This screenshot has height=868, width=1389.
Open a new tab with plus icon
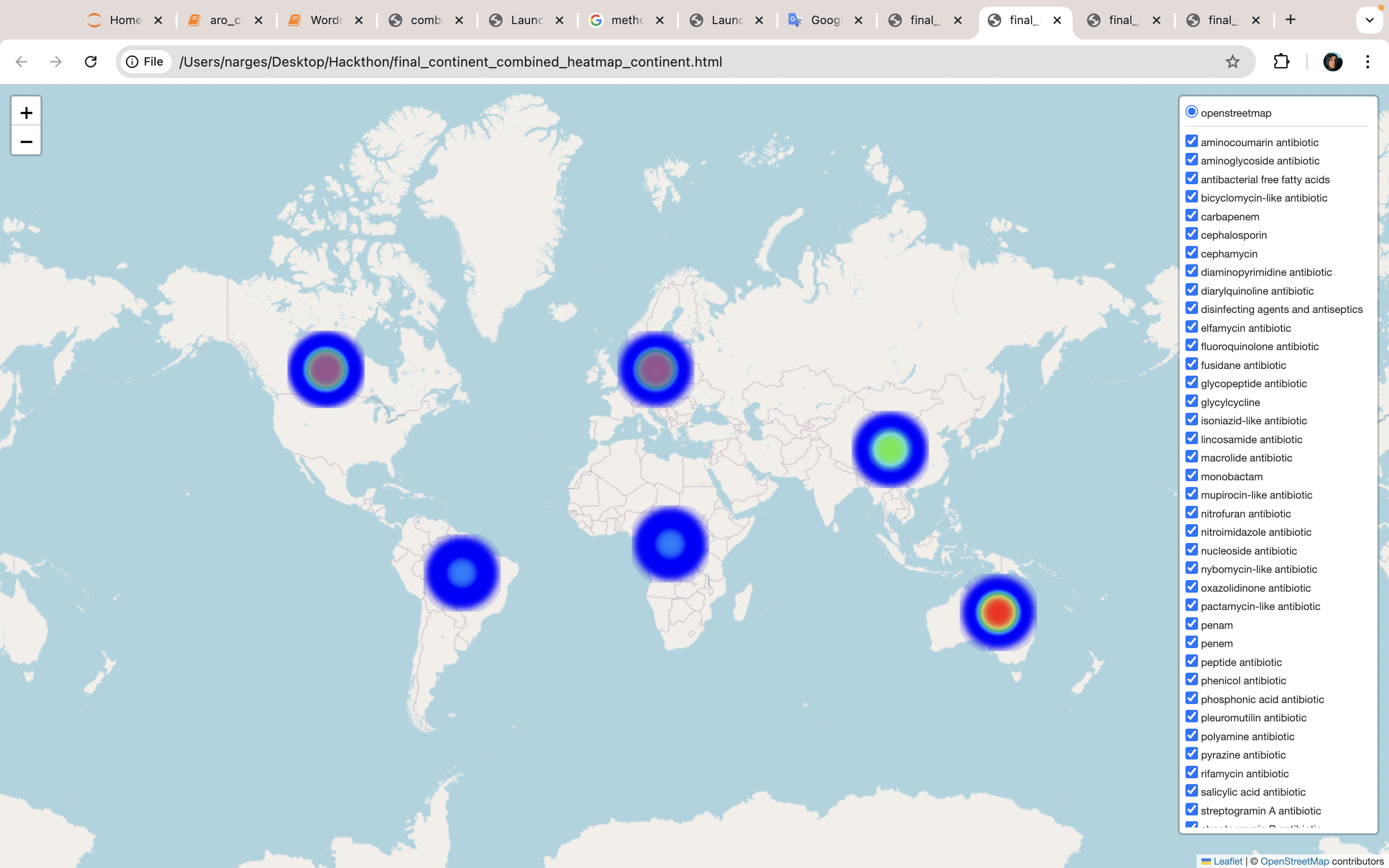[x=1290, y=20]
